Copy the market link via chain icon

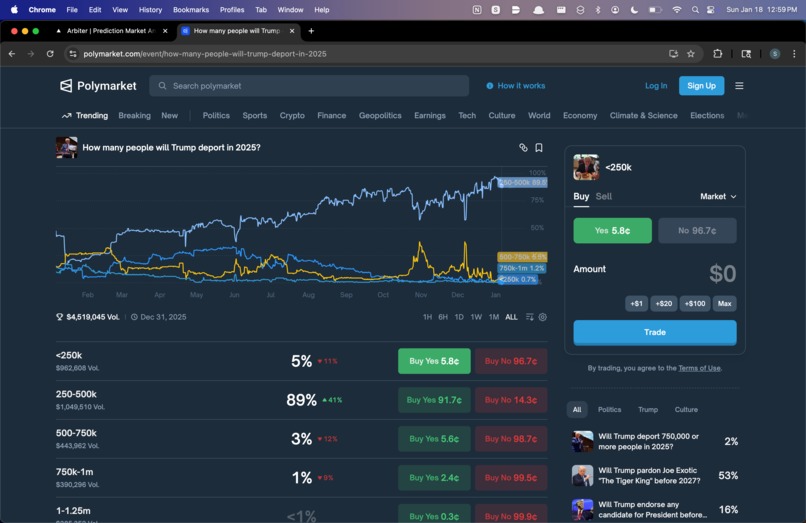click(523, 148)
